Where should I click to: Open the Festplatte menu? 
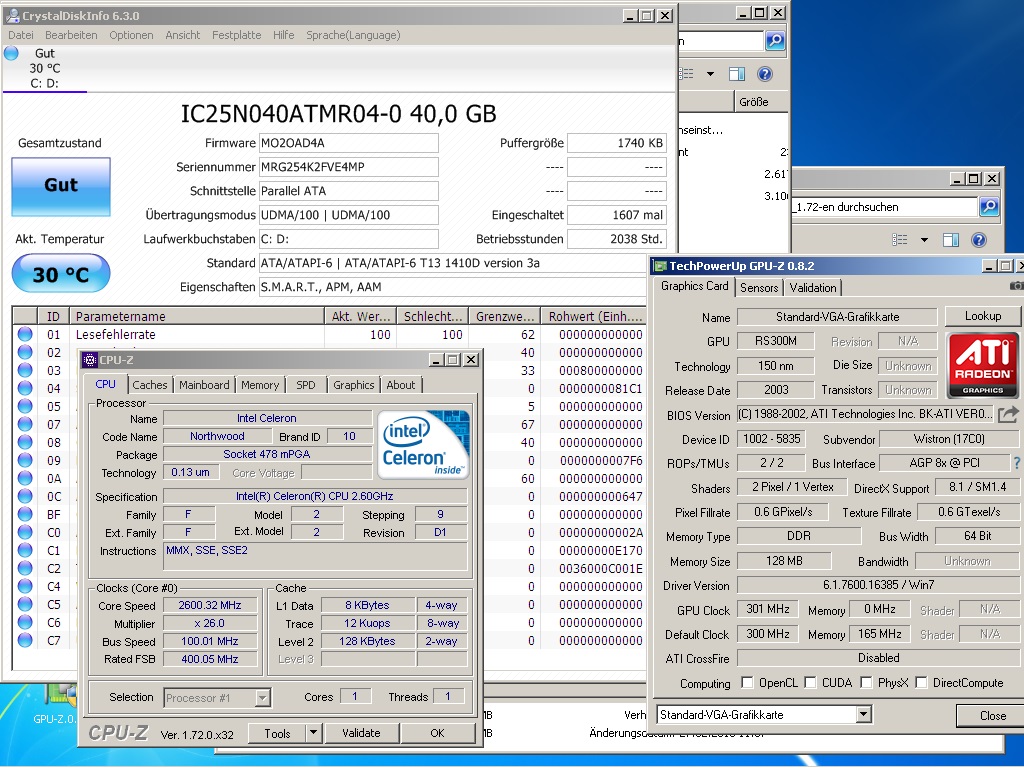[x=236, y=35]
